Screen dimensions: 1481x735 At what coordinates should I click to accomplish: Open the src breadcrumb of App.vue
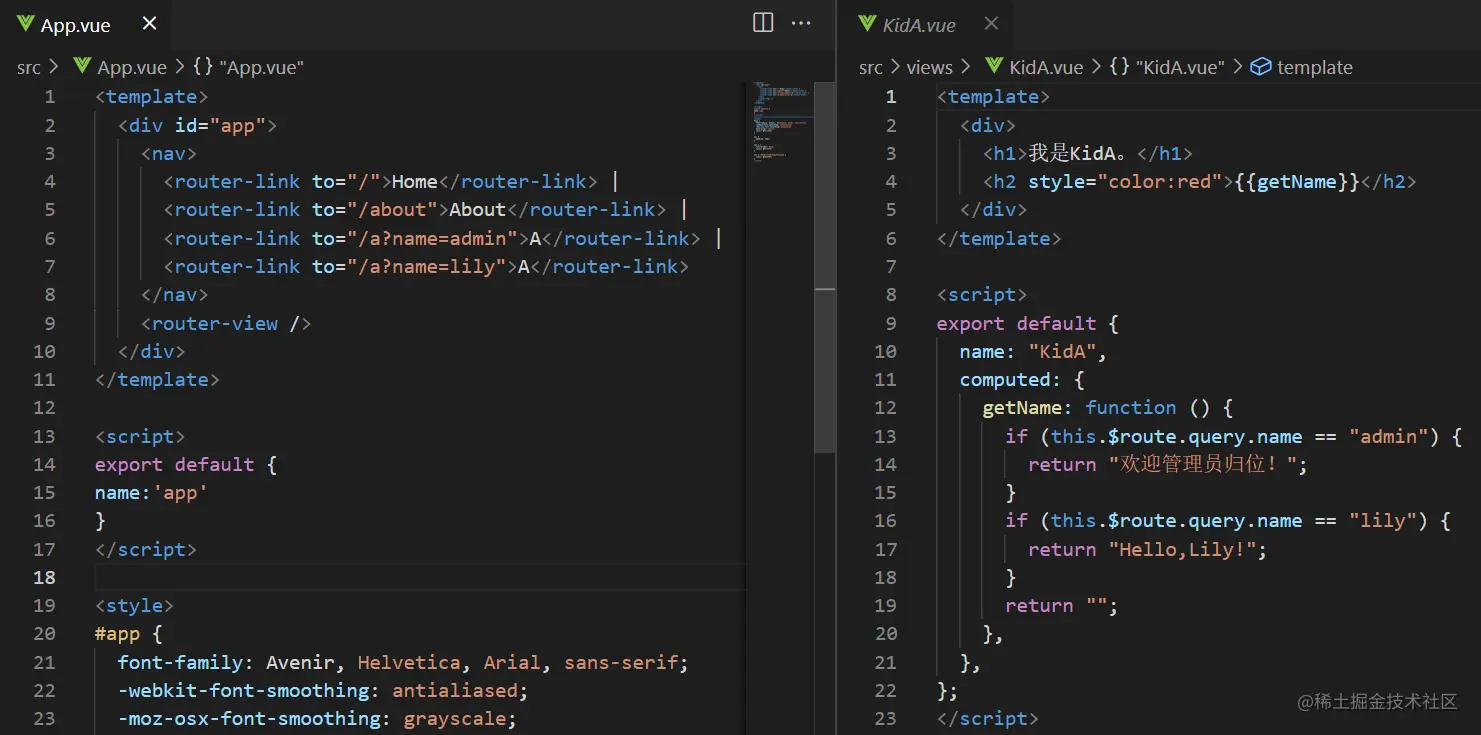point(29,67)
